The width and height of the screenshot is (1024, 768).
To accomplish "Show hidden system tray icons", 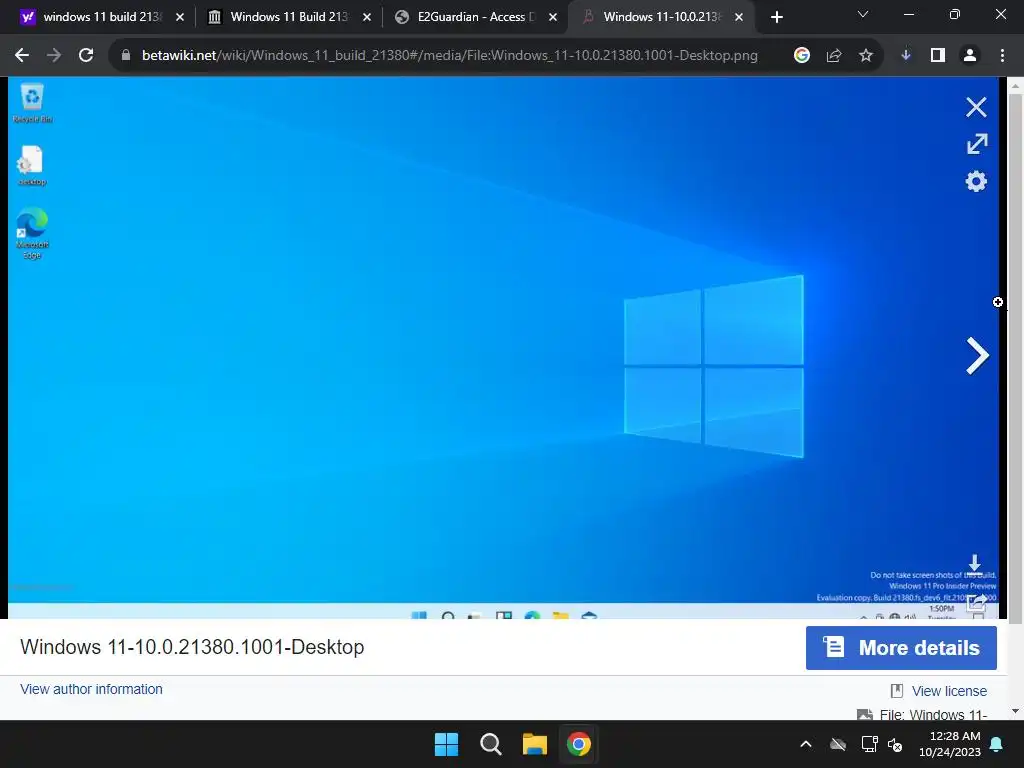I will pos(806,744).
